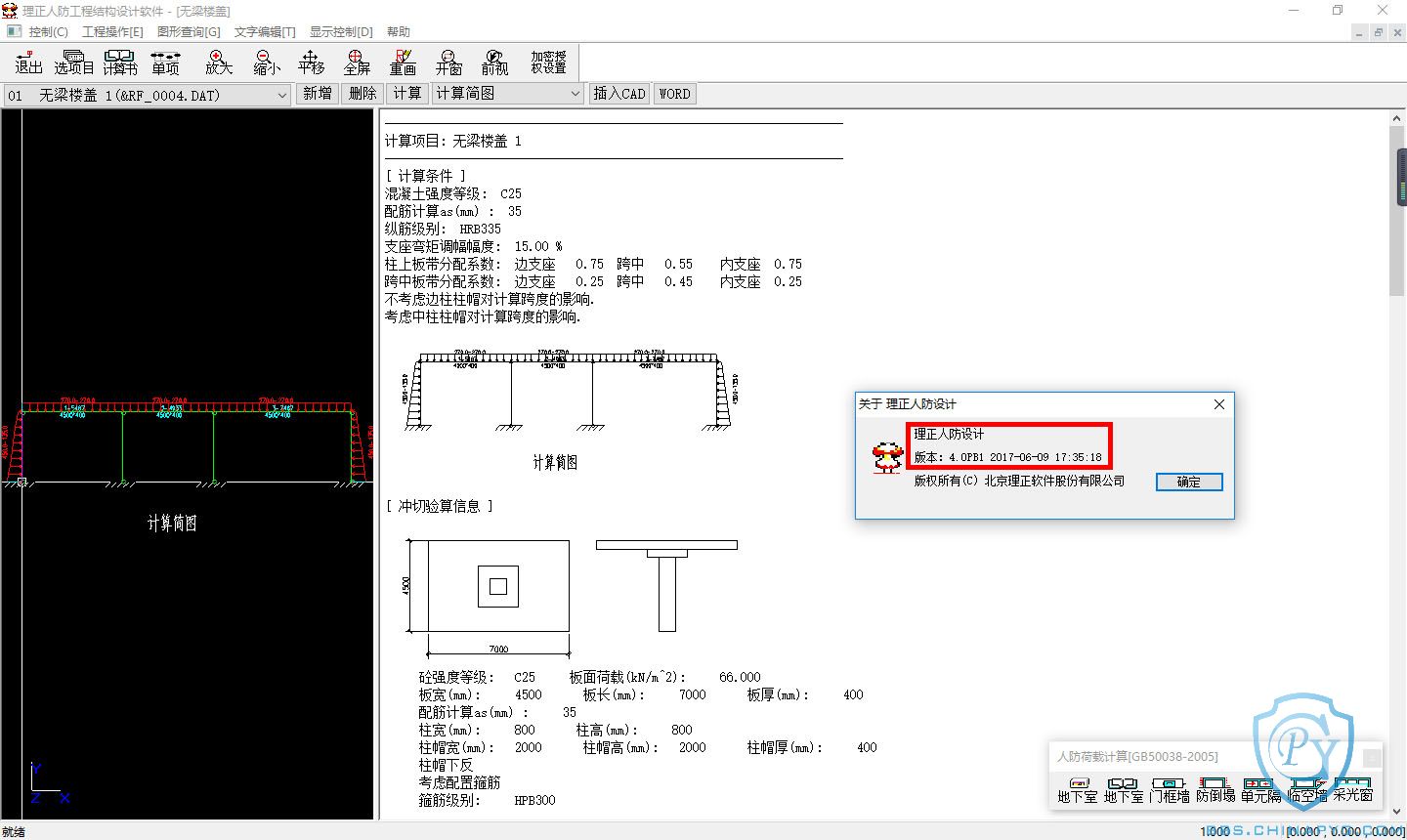
Task: Click the 支座弯矩调幅幅度 15.00 % line
Action: click(x=474, y=247)
